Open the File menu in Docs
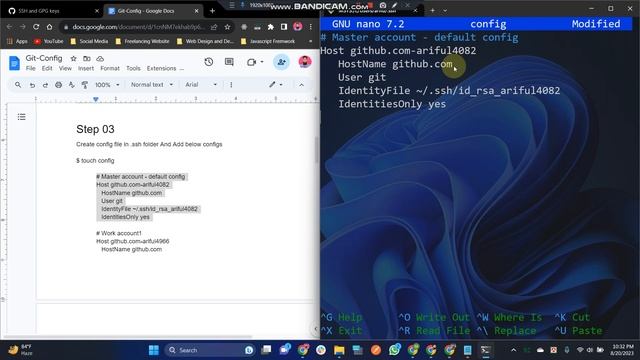Image resolution: width=640 pixels, height=360 pixels. pos(31,68)
